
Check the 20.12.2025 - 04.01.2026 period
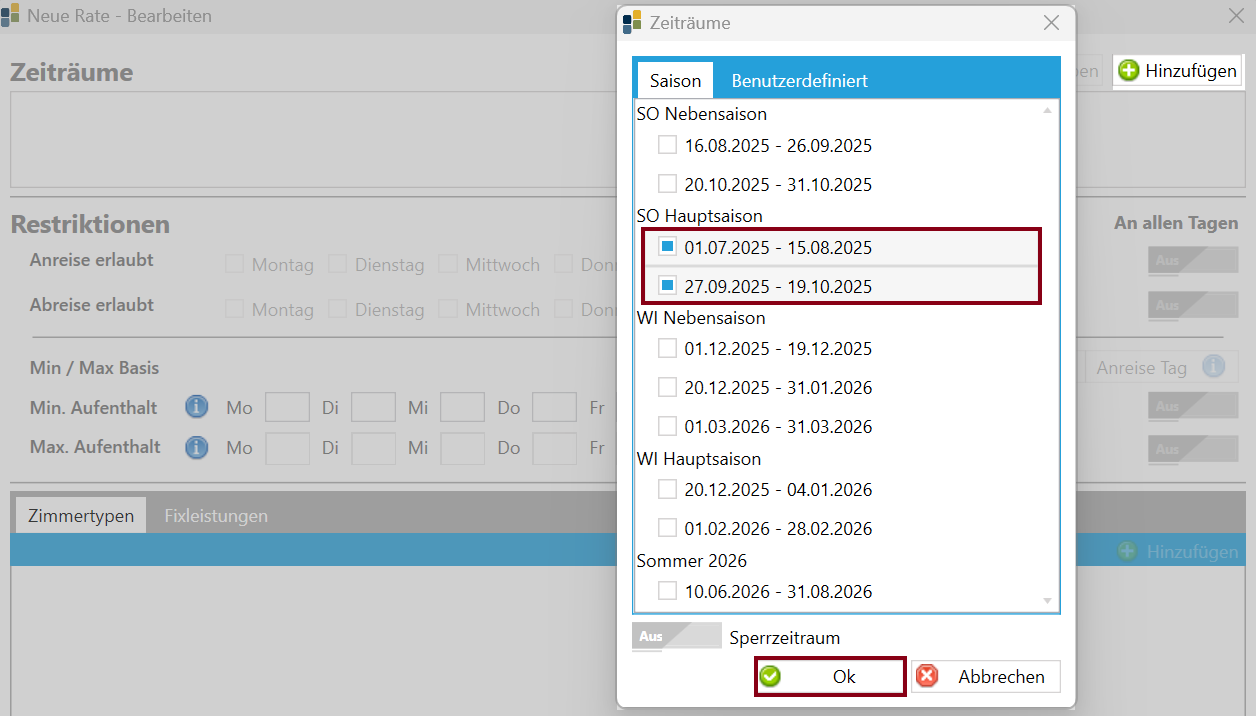[667, 489]
